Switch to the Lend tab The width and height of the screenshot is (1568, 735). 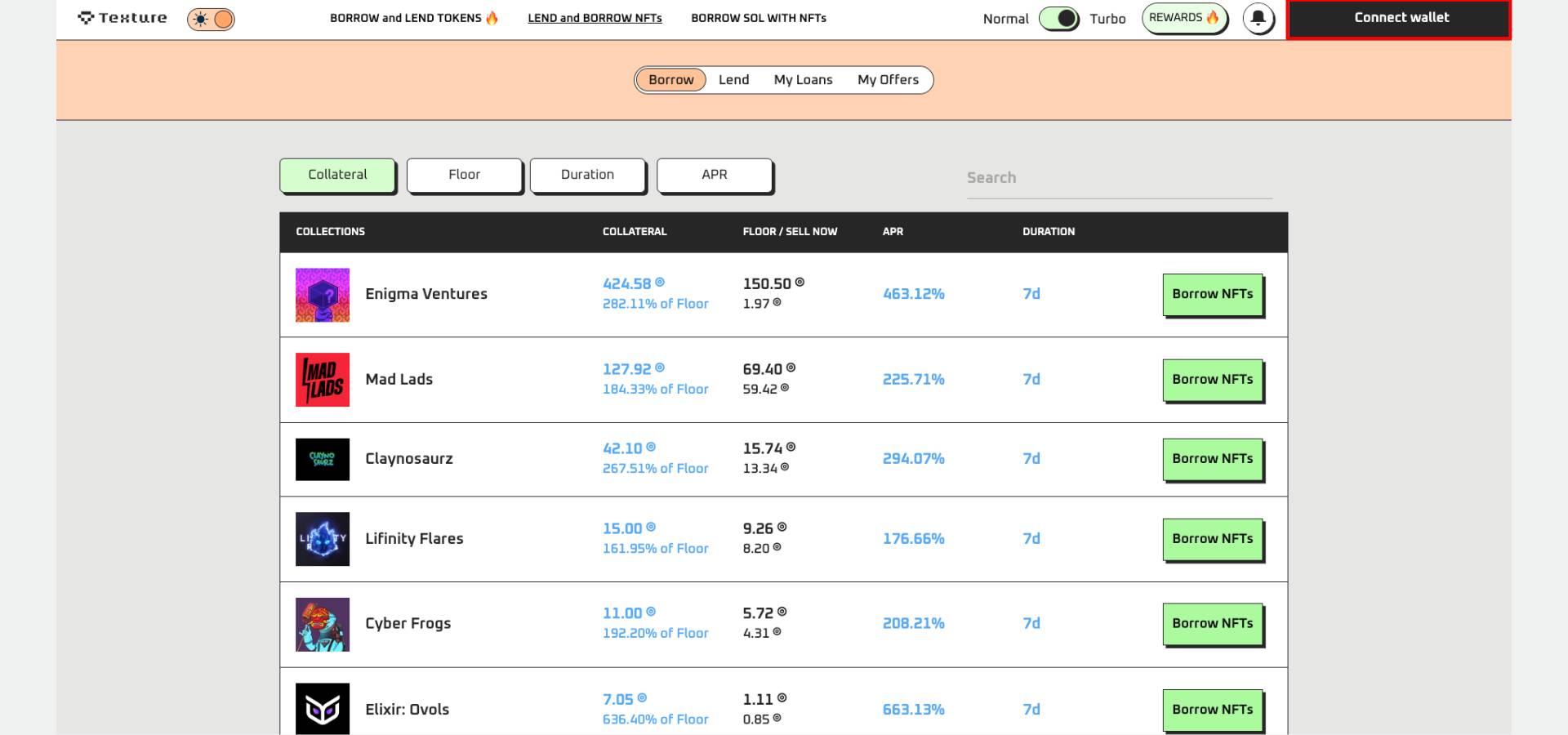(x=733, y=80)
